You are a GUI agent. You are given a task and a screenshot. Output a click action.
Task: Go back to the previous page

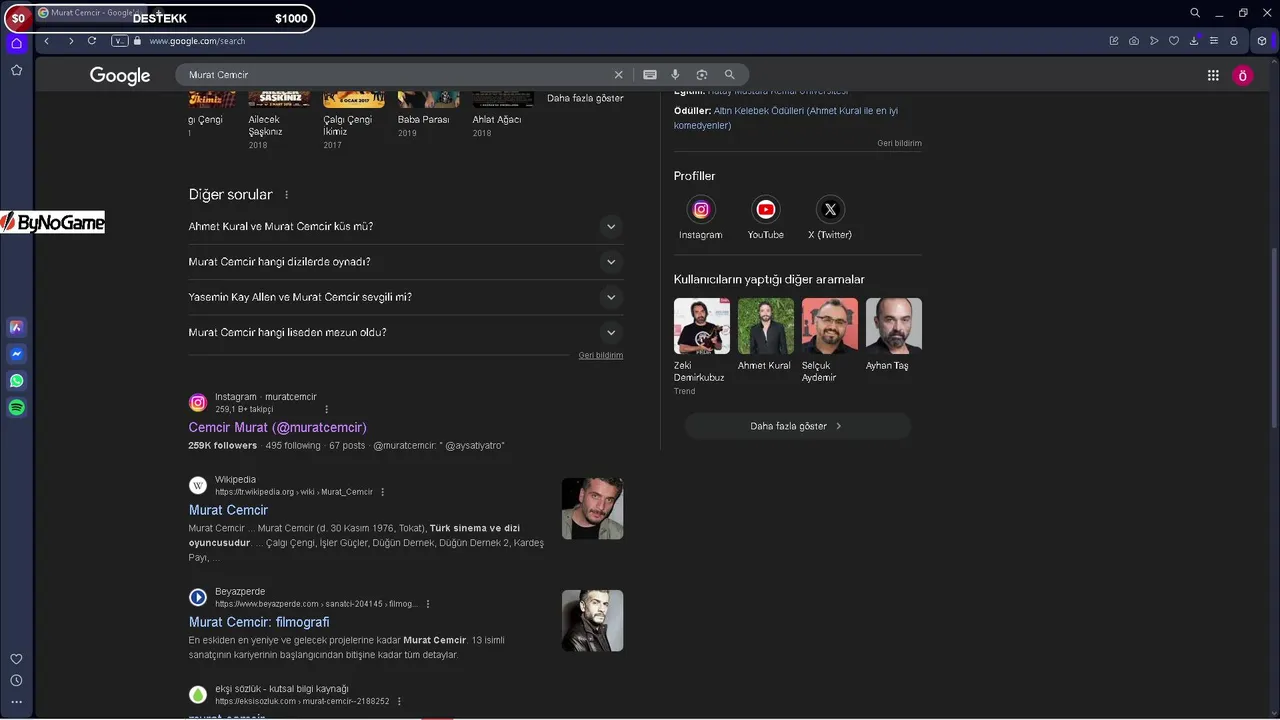click(46, 41)
